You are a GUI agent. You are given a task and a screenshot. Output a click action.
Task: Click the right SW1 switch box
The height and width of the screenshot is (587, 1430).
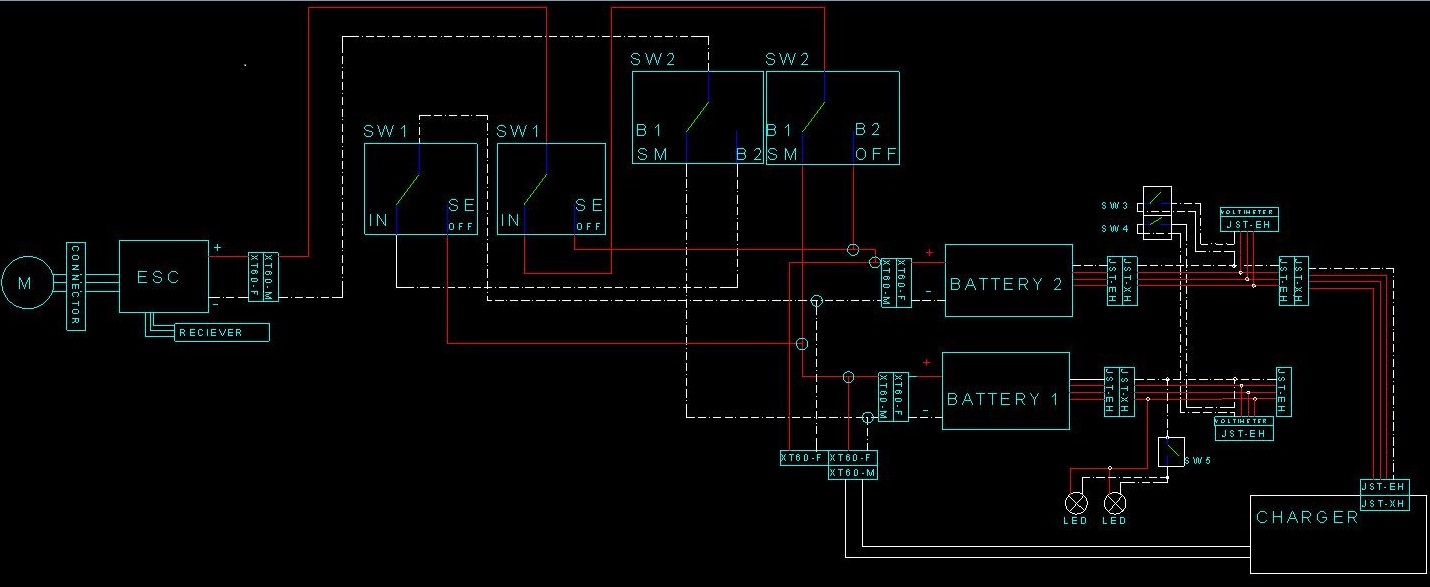(551, 189)
